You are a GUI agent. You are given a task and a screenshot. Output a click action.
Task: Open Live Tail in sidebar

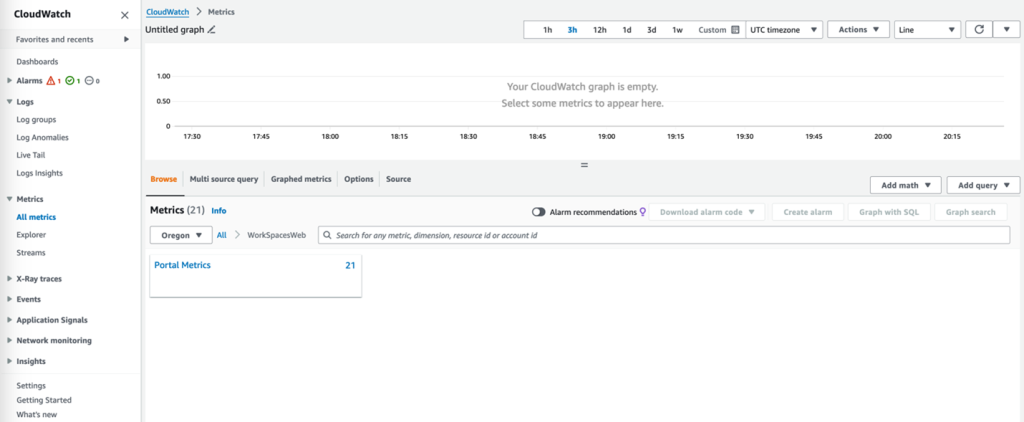tap(31, 155)
